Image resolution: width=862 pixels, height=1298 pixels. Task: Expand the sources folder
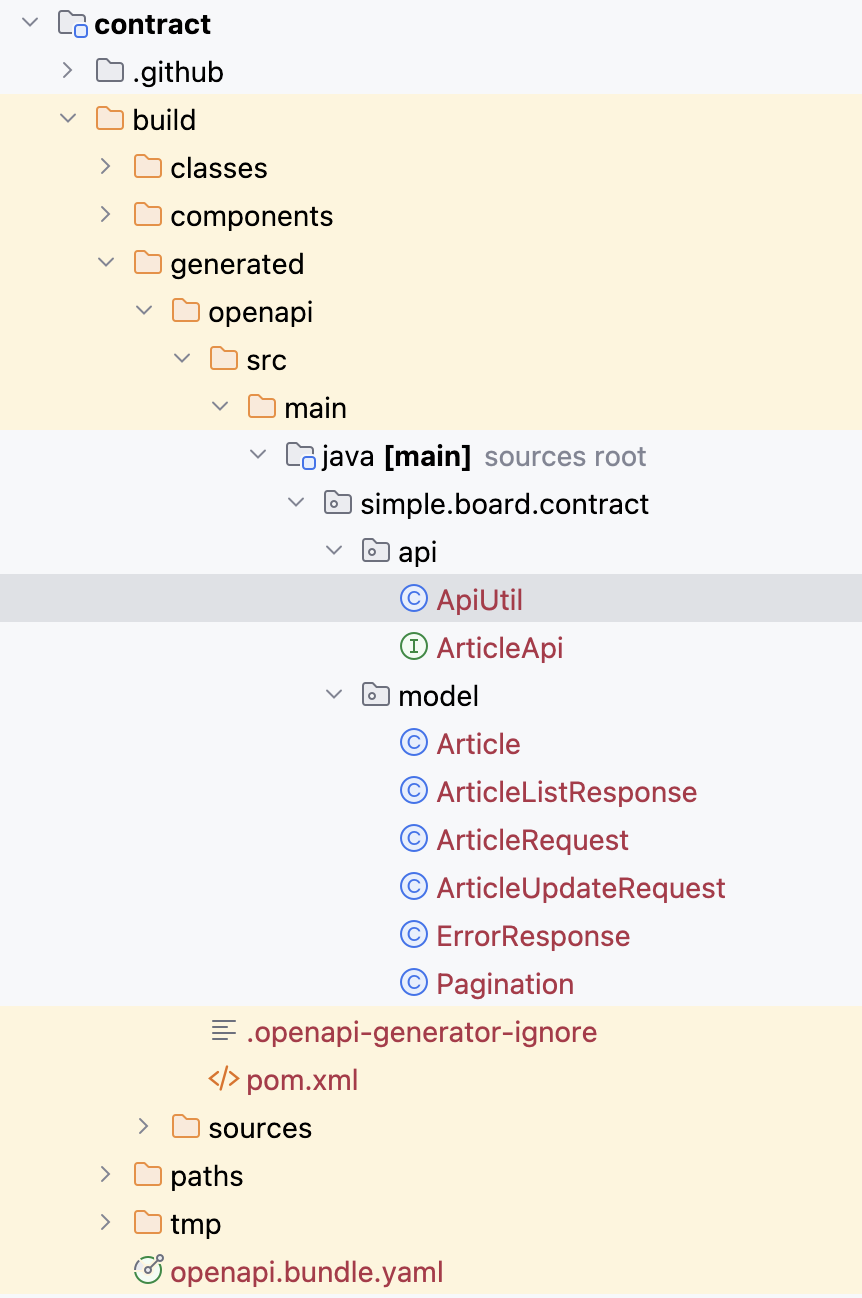[143, 1127]
